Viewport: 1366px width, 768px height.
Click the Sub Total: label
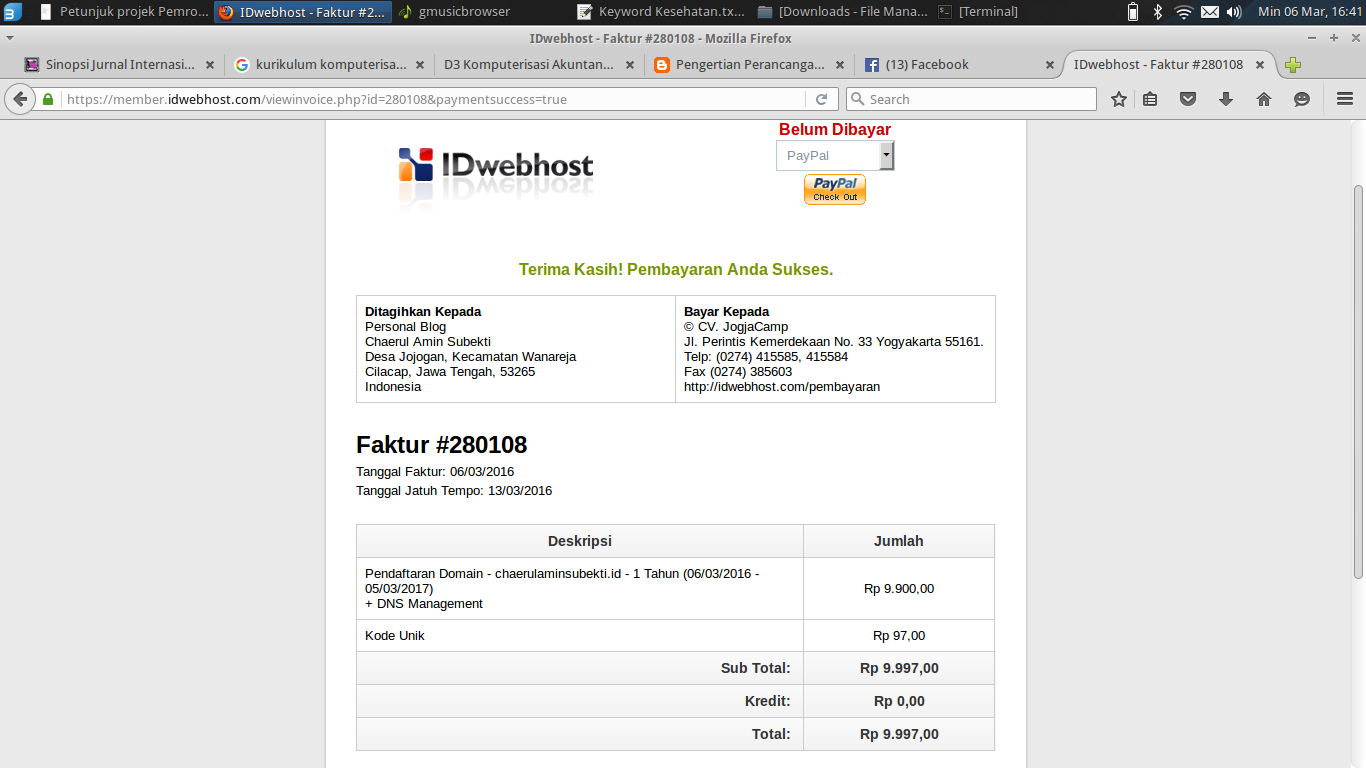(756, 668)
